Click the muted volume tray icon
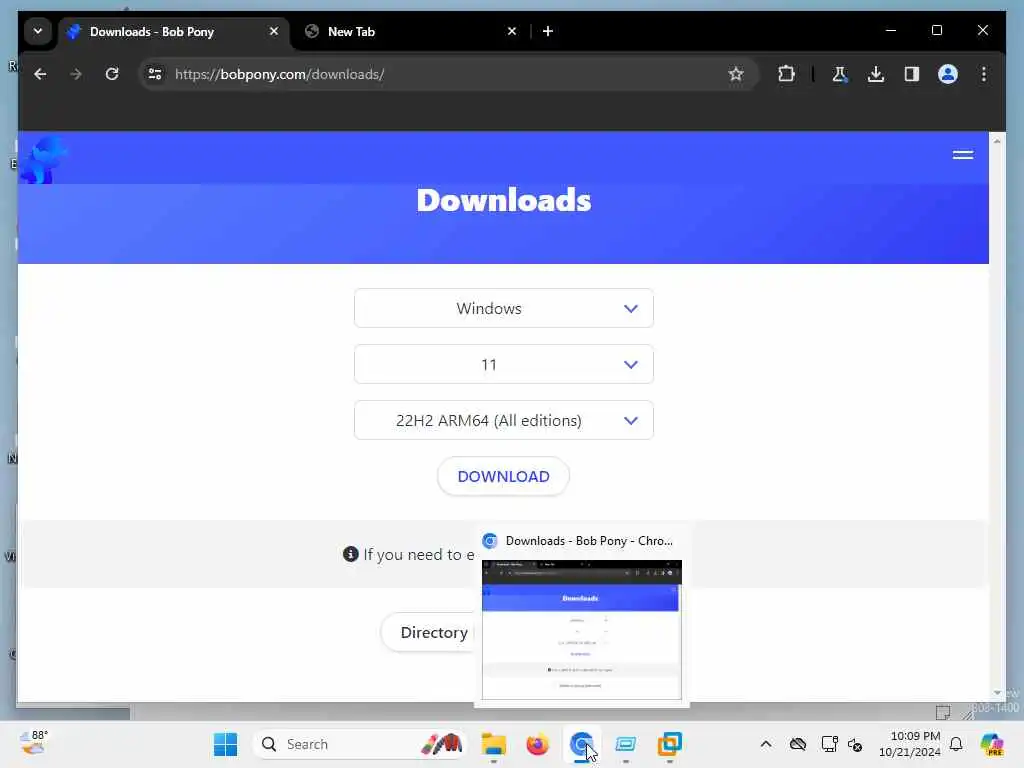Screen dimensions: 1024x768 (x=855, y=744)
